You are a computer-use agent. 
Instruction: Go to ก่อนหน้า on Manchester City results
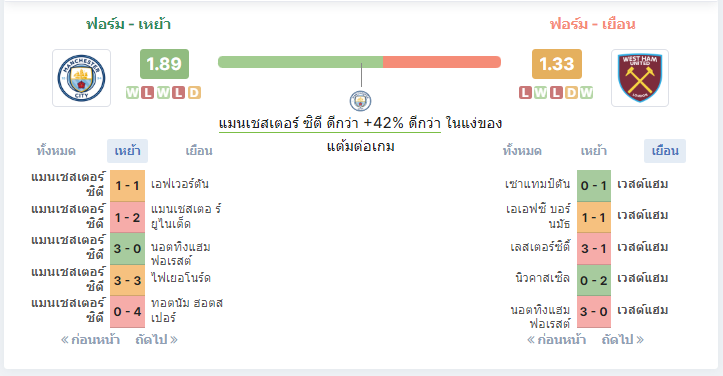point(90,340)
